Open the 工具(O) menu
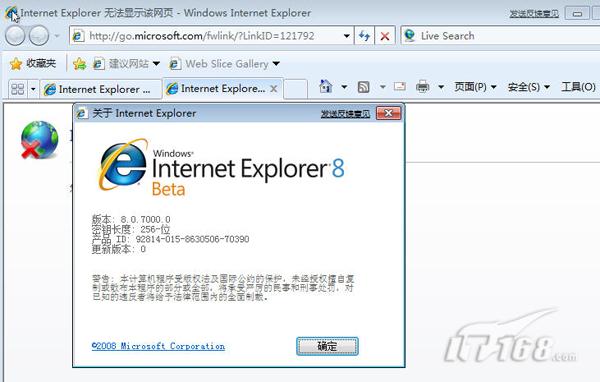Image resolution: width=600 pixels, height=382 pixels. (x=578, y=87)
